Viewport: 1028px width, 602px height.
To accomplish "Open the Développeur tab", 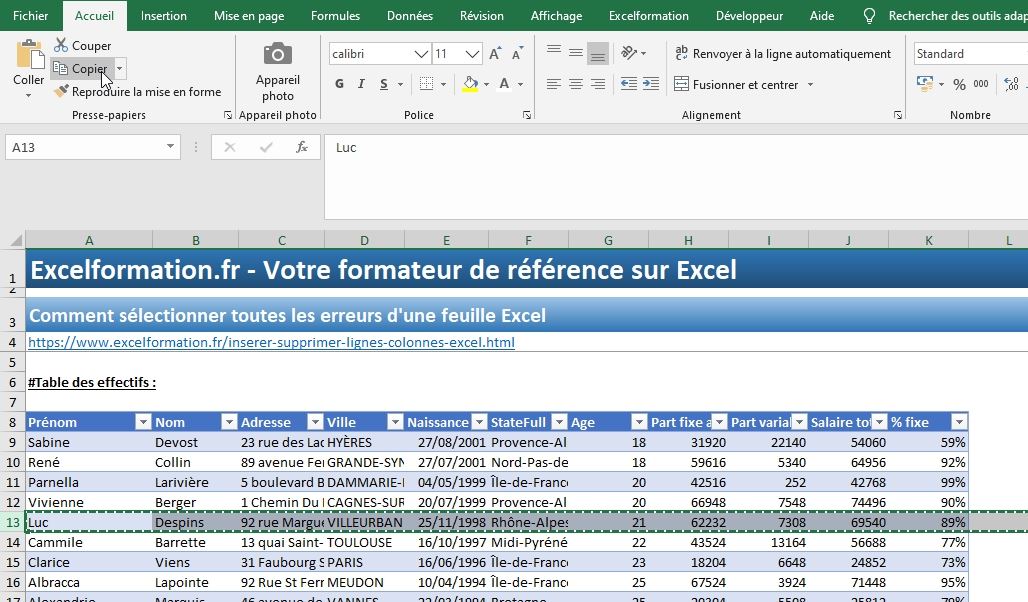I will pos(749,16).
